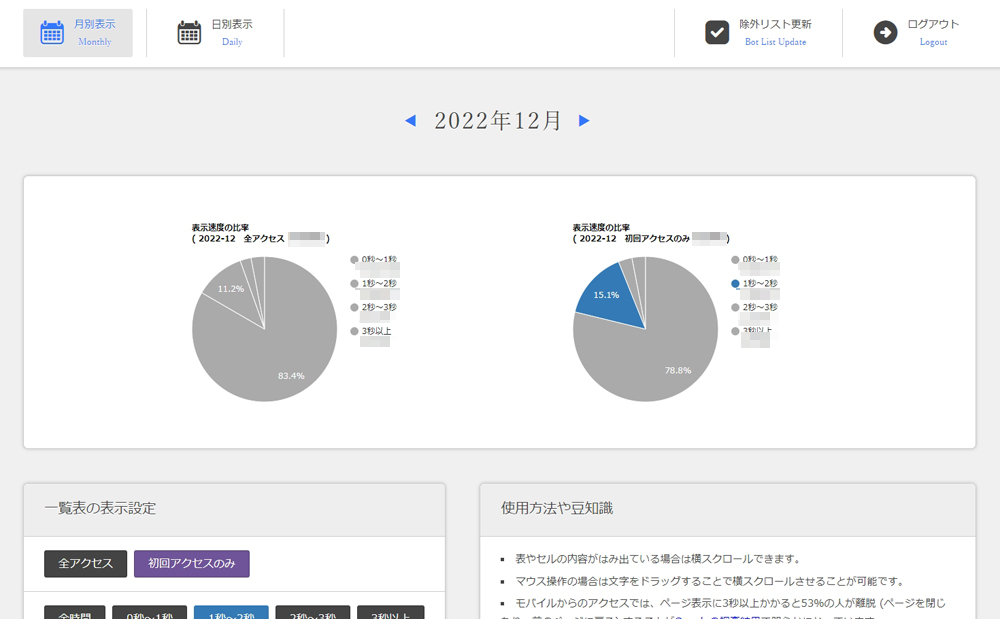The height and width of the screenshot is (619, 1000).
Task: Click the 一覧表の表示設定 panel heading
Action: [x=100, y=508]
